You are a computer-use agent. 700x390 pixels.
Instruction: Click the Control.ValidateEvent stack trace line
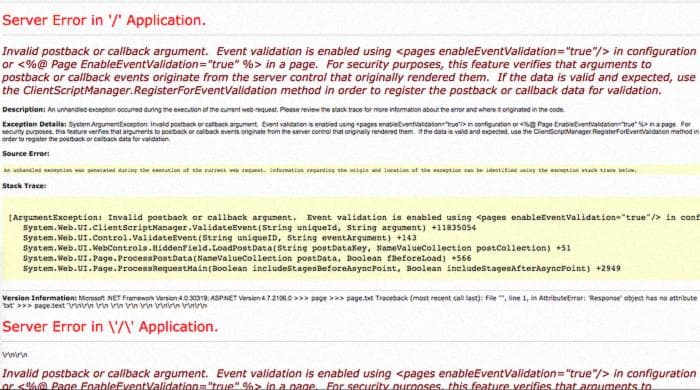(219, 238)
